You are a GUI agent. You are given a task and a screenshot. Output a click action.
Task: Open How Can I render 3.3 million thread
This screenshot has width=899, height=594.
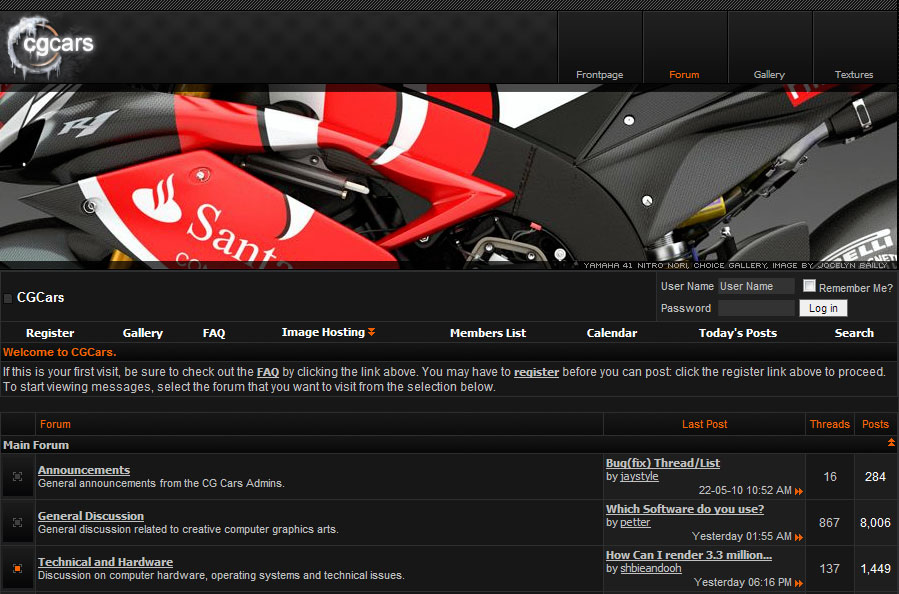[x=689, y=555]
